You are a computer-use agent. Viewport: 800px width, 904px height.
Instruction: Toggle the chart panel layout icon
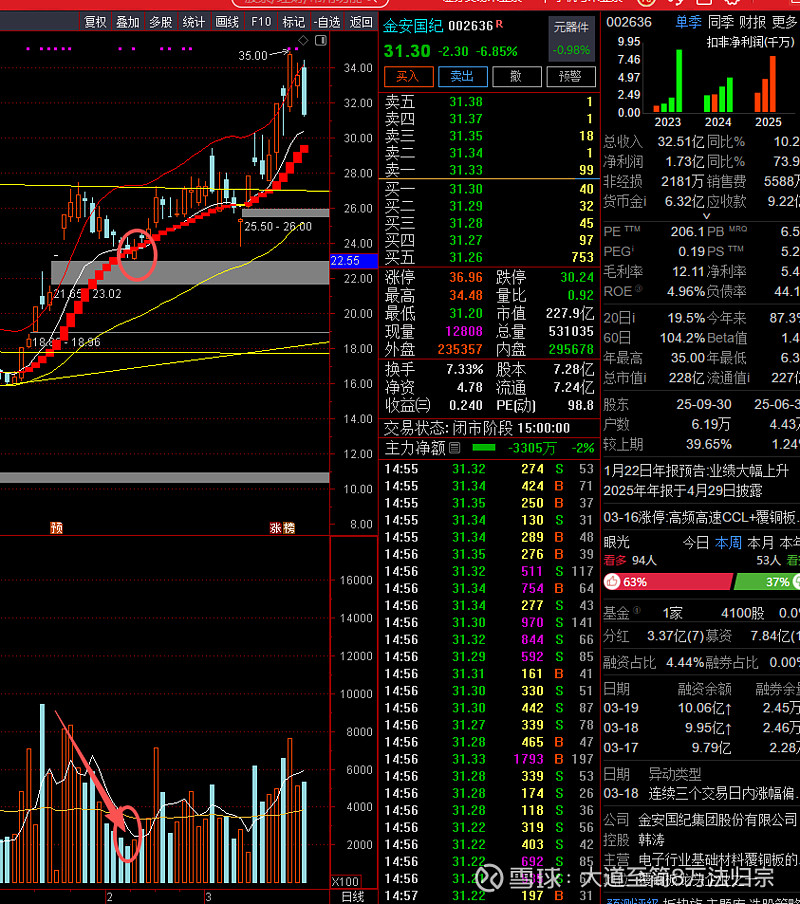coord(321,40)
